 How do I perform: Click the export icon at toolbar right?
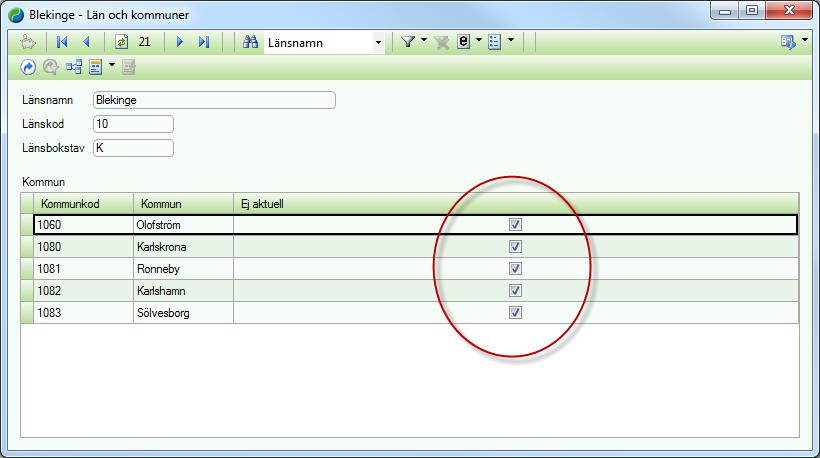point(788,42)
